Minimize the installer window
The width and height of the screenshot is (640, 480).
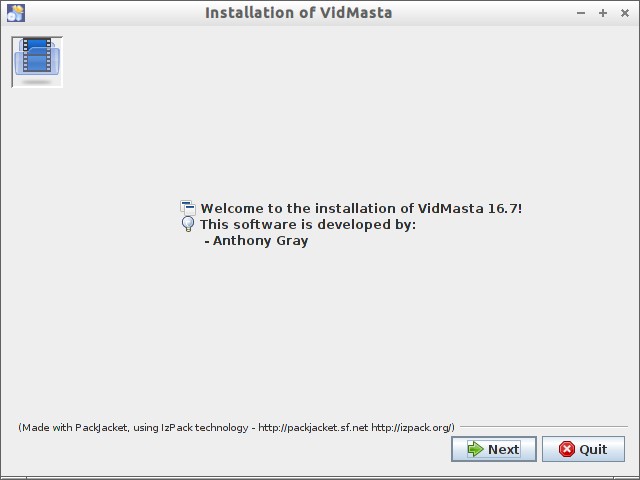[582, 13]
